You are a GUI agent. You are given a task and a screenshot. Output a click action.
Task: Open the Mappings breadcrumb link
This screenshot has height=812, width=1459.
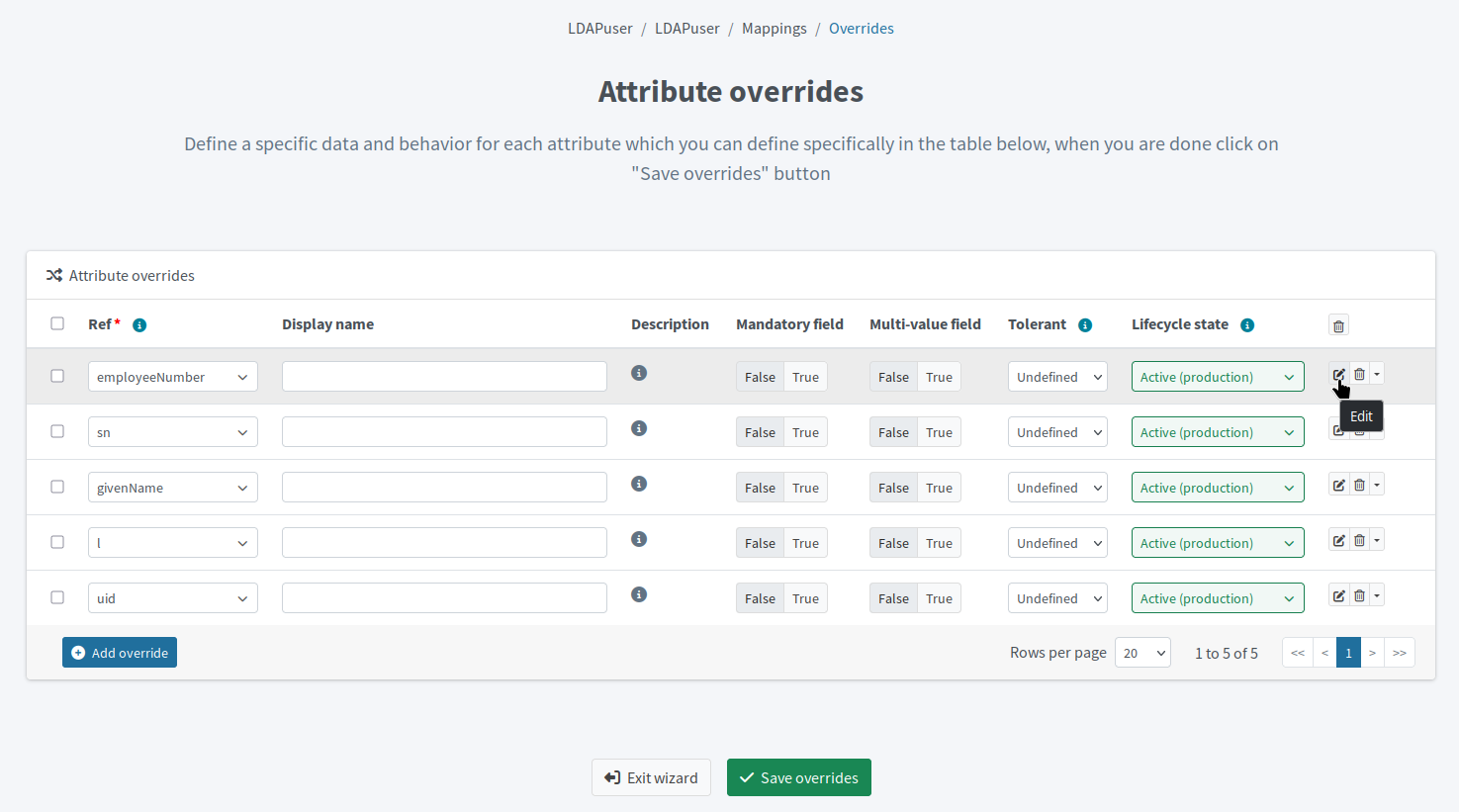click(x=774, y=28)
